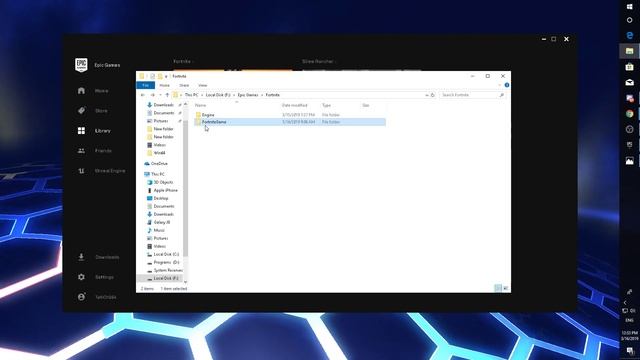
Task: Switch to large icons view in status bar
Action: click(x=506, y=288)
